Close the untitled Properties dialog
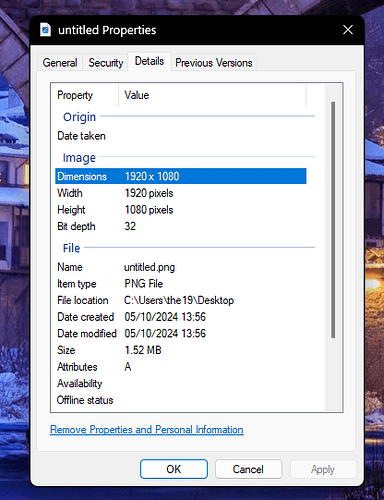 tap(348, 30)
